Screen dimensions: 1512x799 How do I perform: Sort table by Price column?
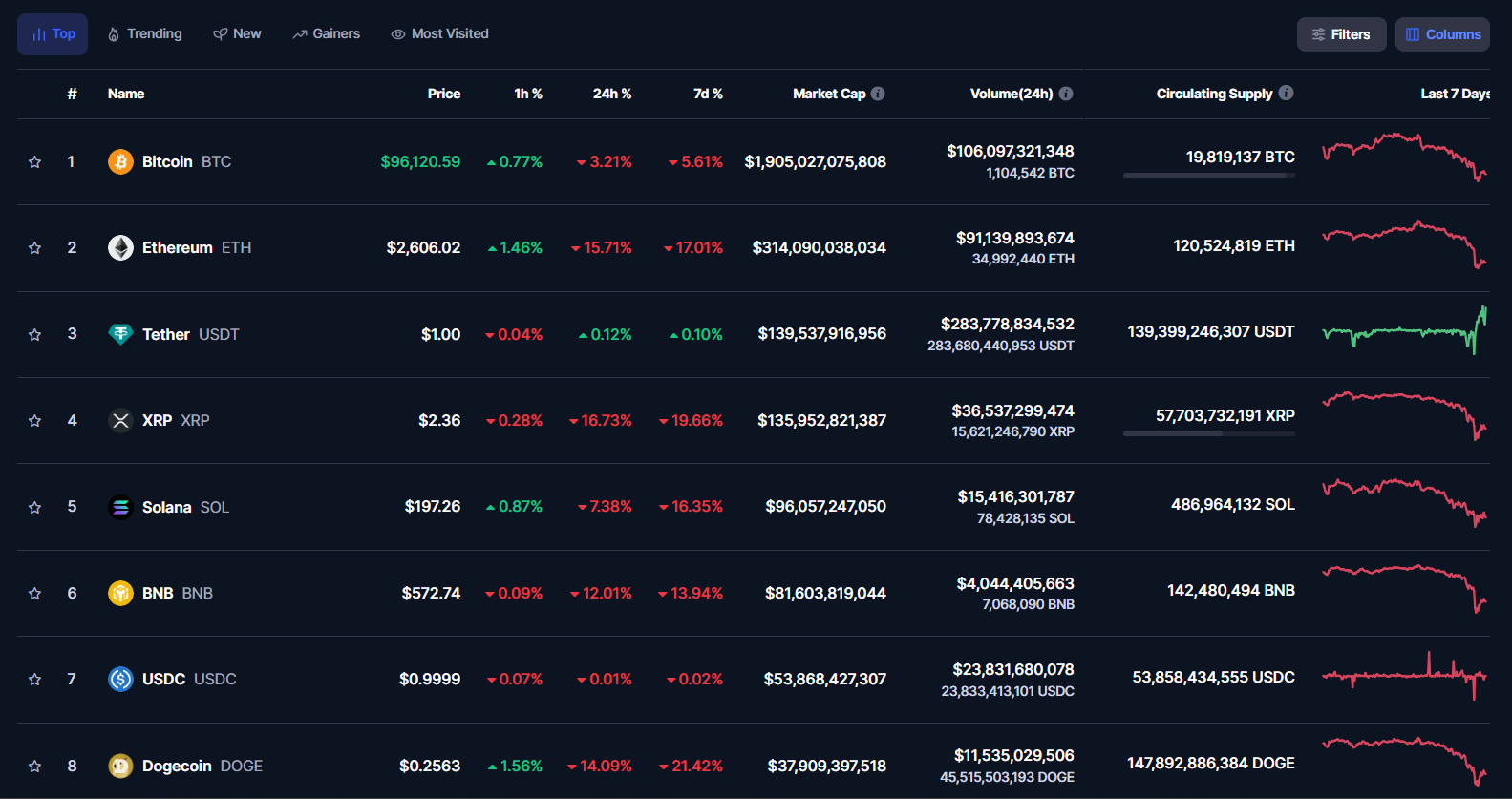click(444, 94)
